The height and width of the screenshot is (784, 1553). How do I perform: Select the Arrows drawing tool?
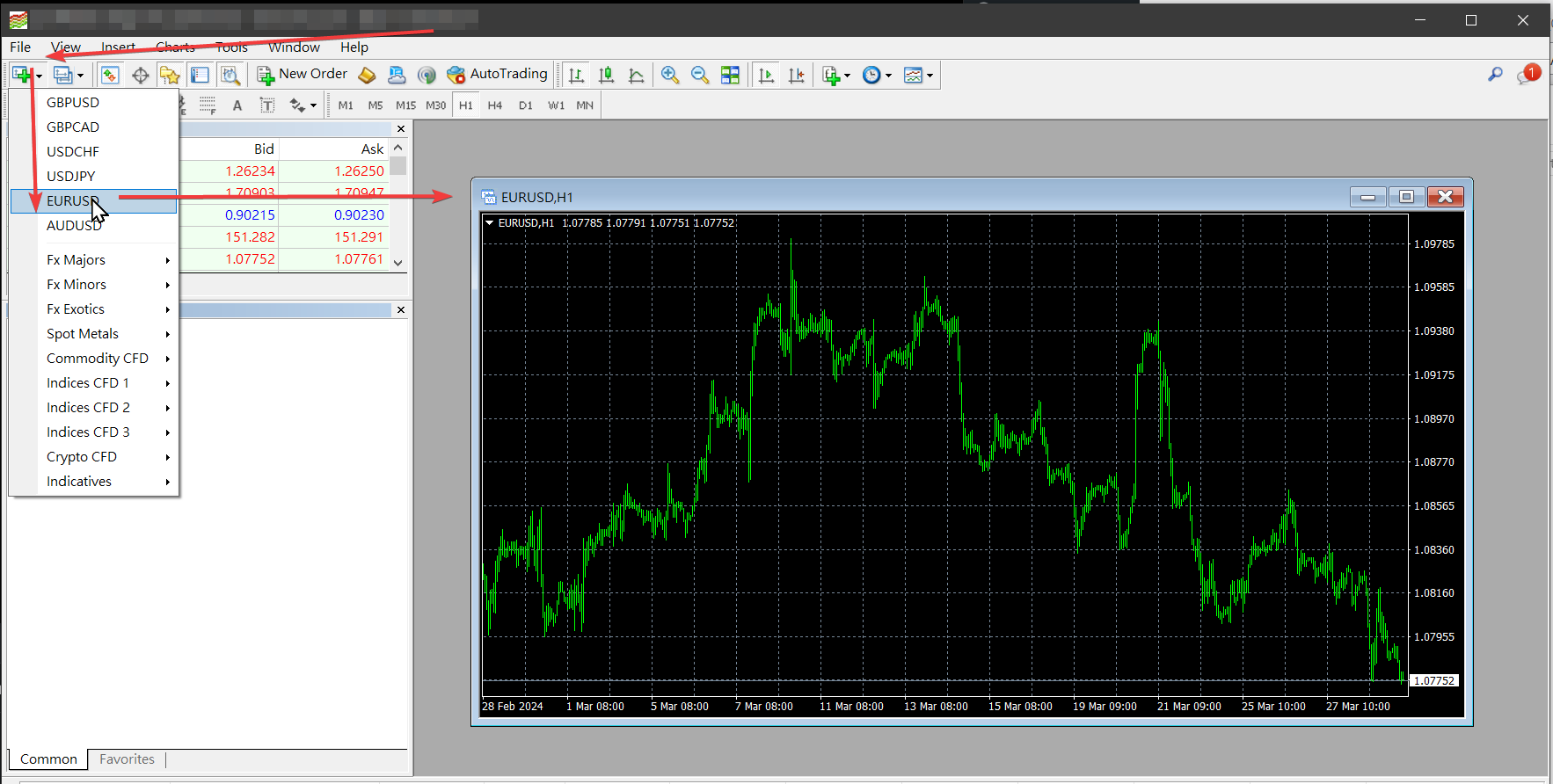coord(297,105)
